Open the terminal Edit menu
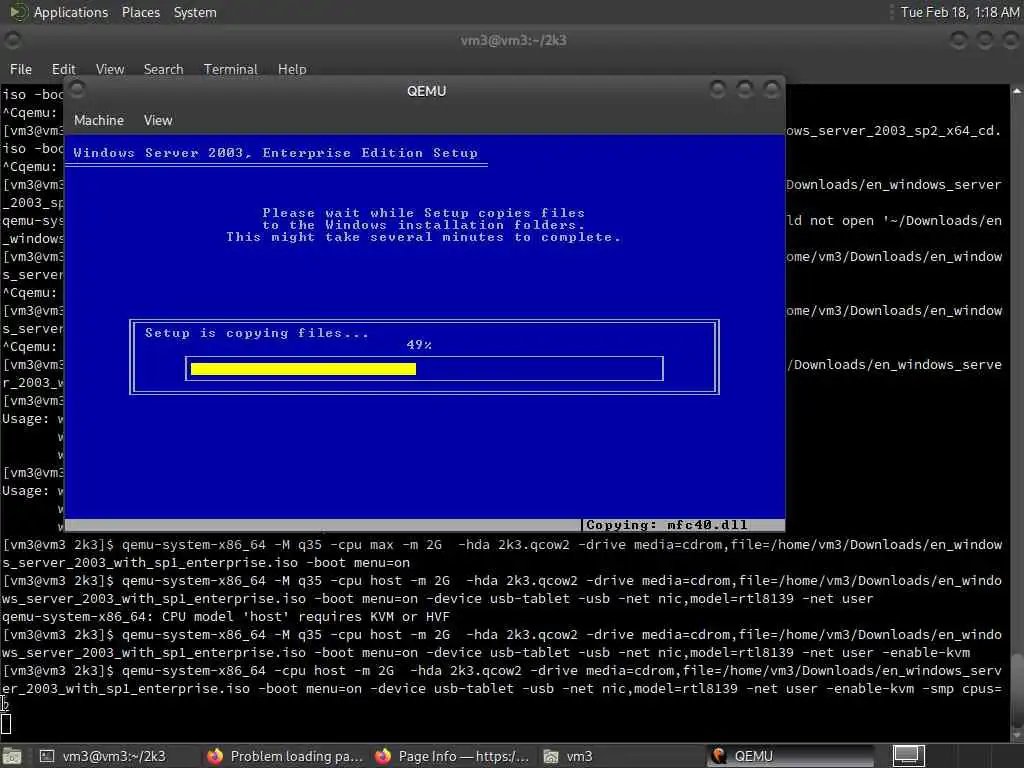Image resolution: width=1024 pixels, height=768 pixels. [63, 69]
